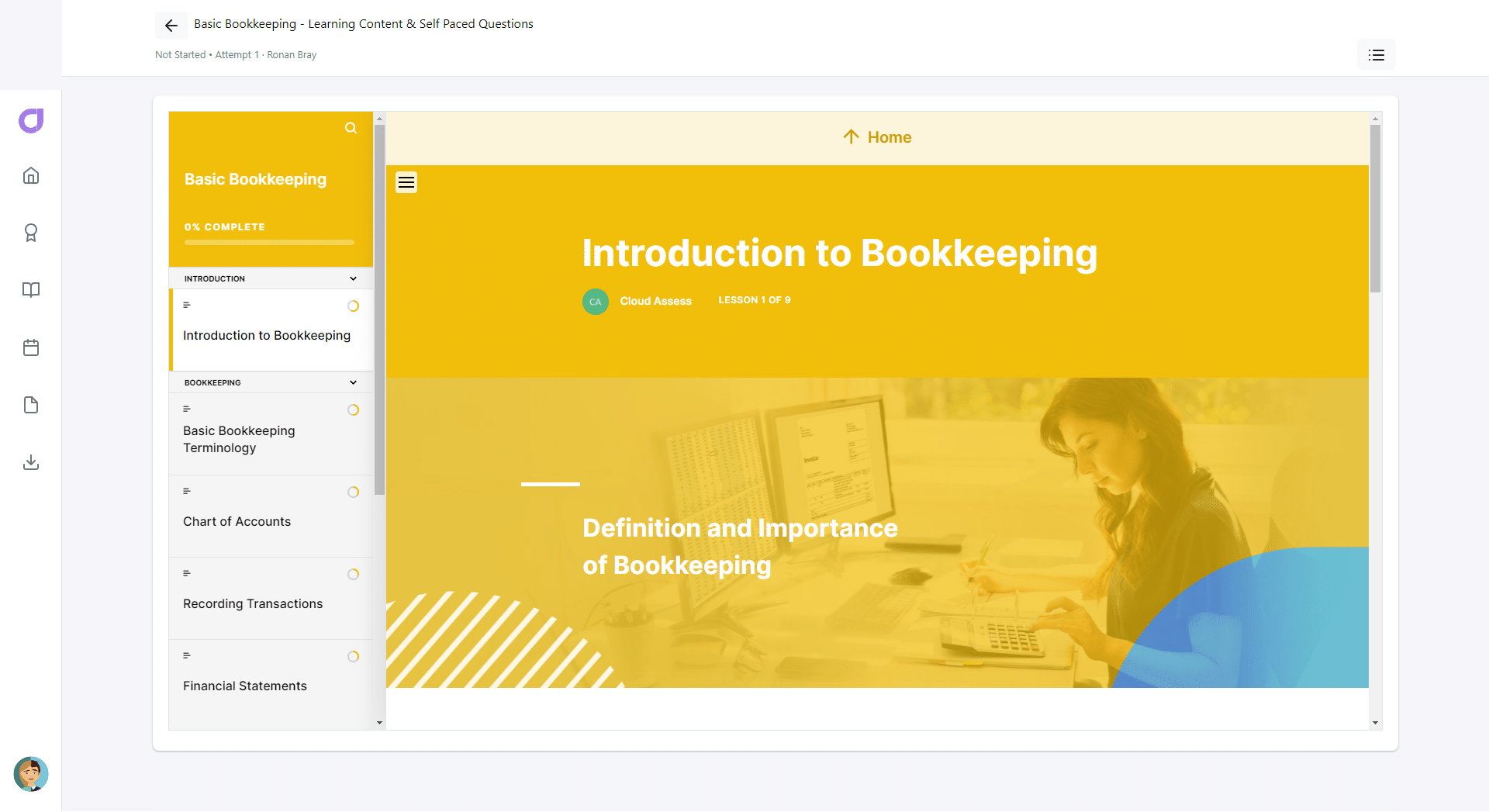Click the progress circle for Chart of Accounts
Image resolution: width=1489 pixels, height=812 pixels.
tap(354, 492)
